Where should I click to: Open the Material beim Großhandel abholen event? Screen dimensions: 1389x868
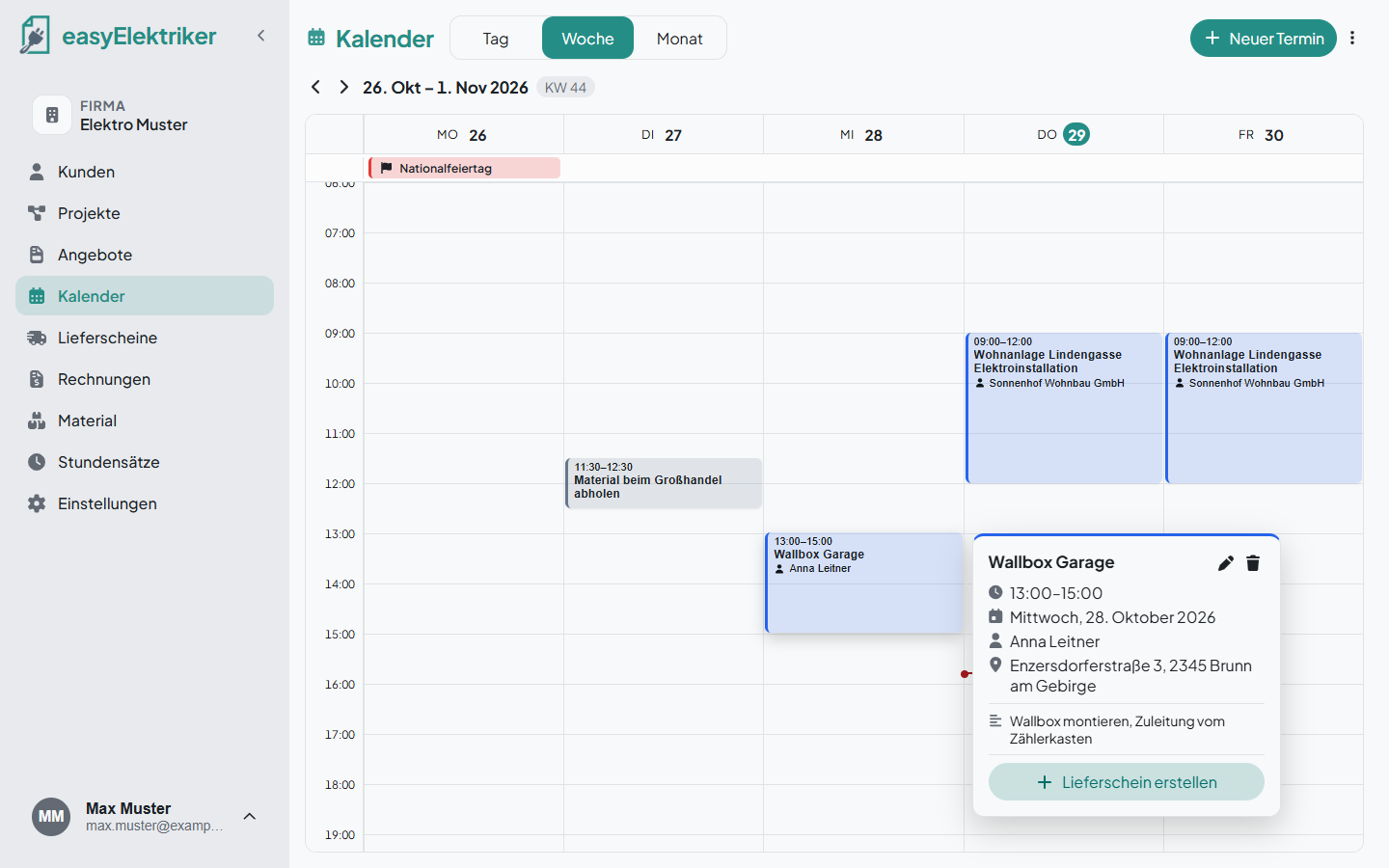pos(664,483)
